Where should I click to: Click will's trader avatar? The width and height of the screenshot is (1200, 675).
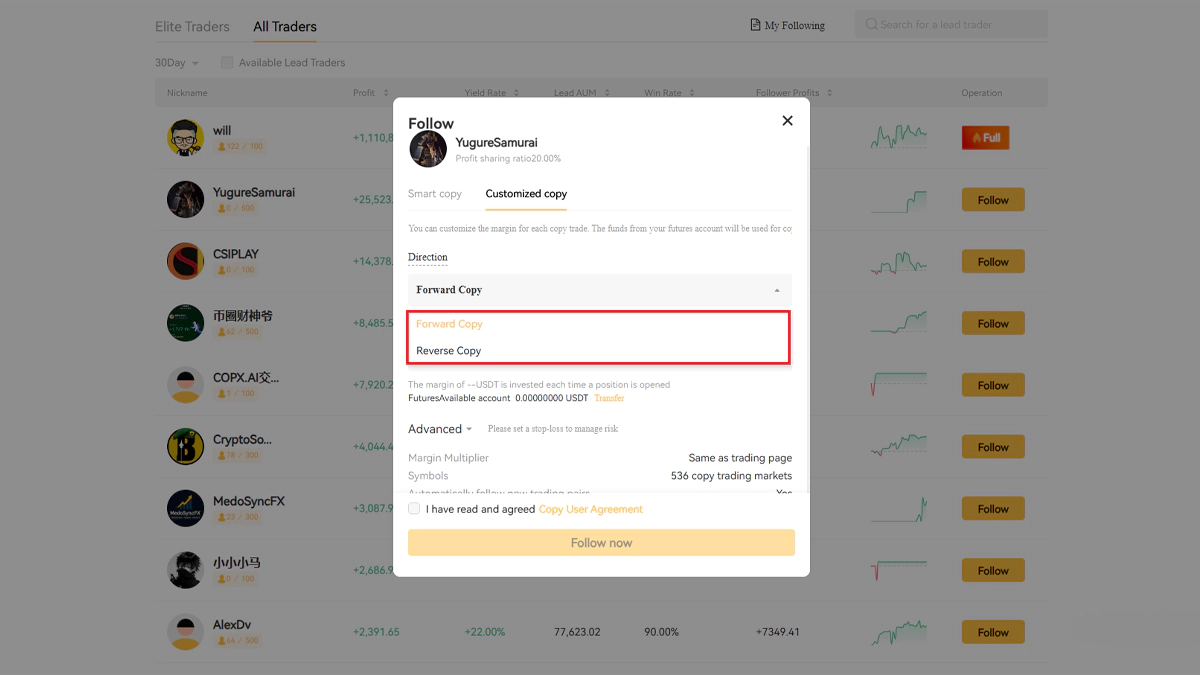[x=185, y=138]
